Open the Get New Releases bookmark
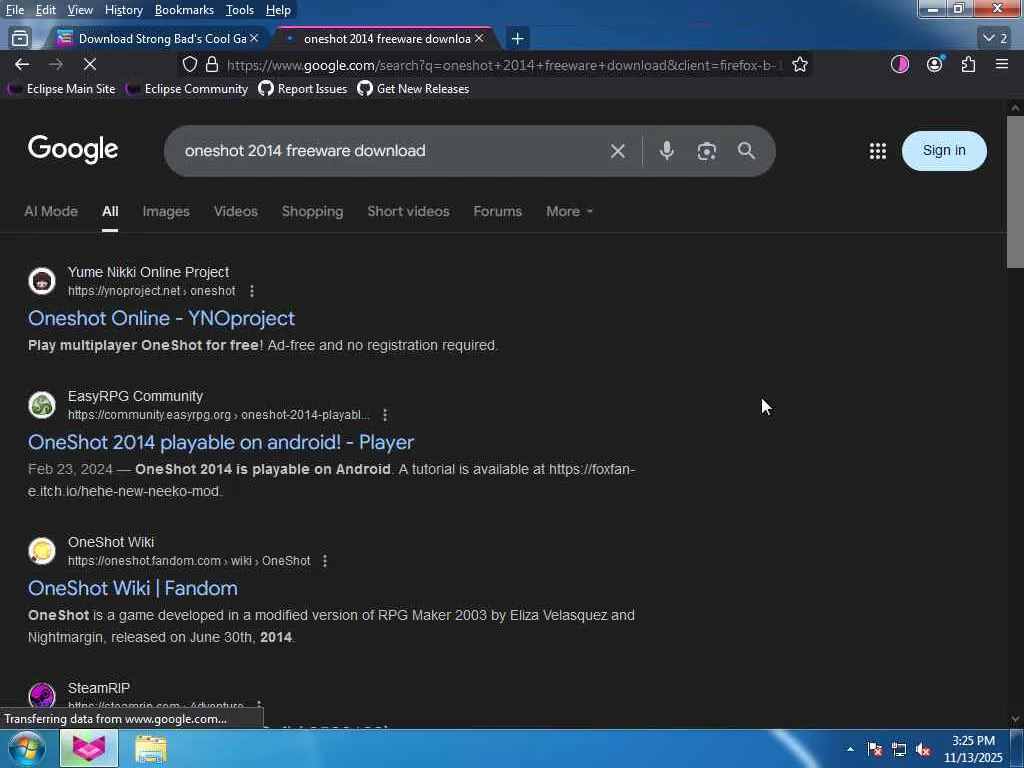1024x768 pixels. pos(413,89)
